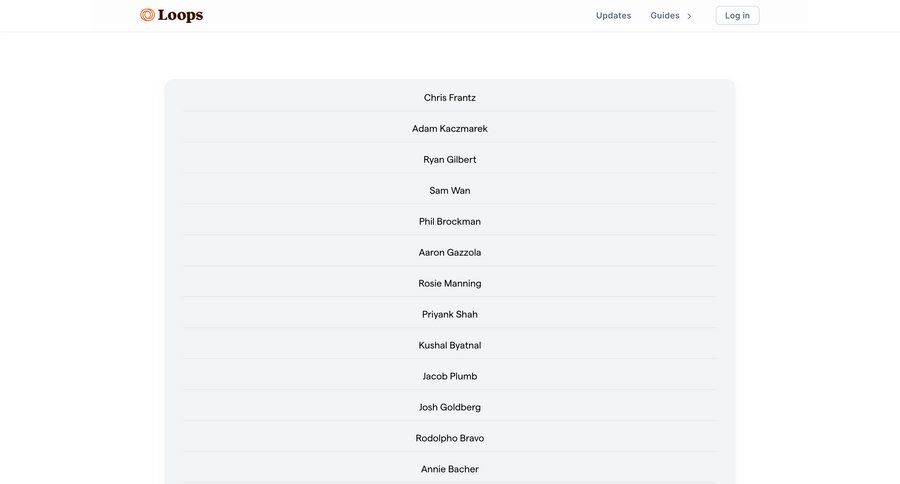Select the name Ryan Gilbert
900x484 pixels.
pyautogui.click(x=449, y=160)
